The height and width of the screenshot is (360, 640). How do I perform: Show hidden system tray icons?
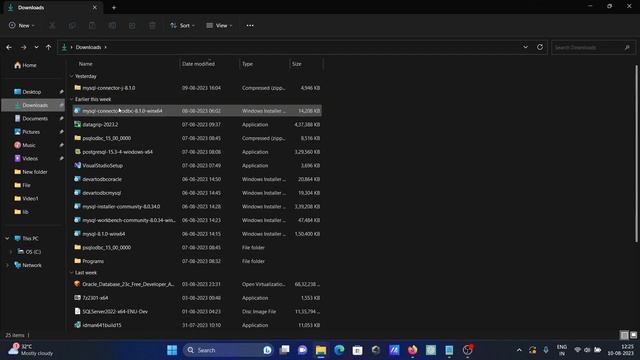click(x=519, y=350)
